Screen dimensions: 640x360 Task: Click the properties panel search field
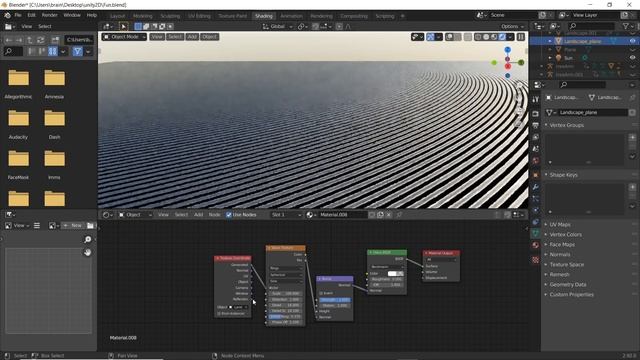(x=583, y=84)
